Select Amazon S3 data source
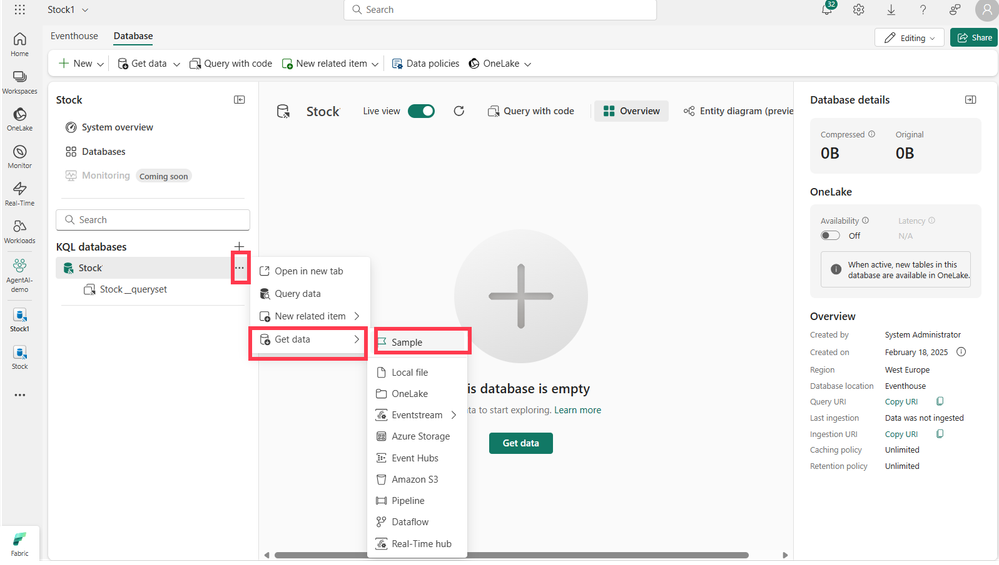999x565 pixels. [x=417, y=480]
